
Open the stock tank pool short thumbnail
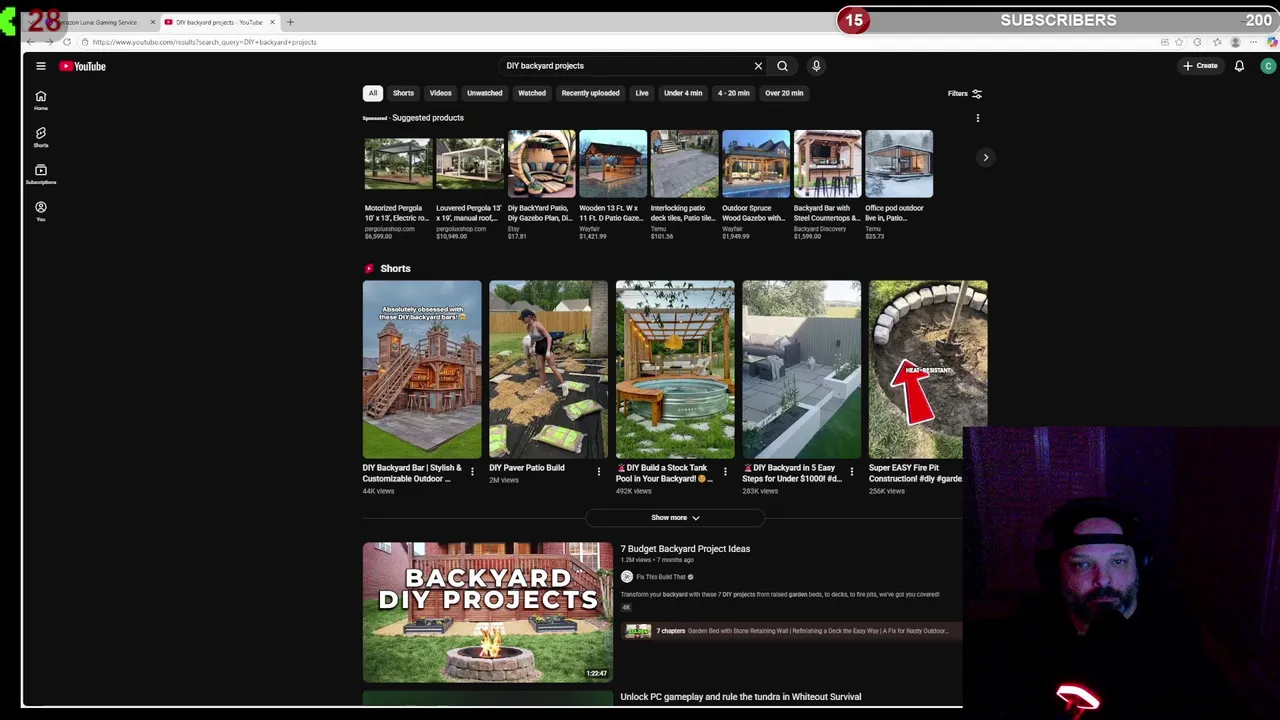[x=675, y=369]
